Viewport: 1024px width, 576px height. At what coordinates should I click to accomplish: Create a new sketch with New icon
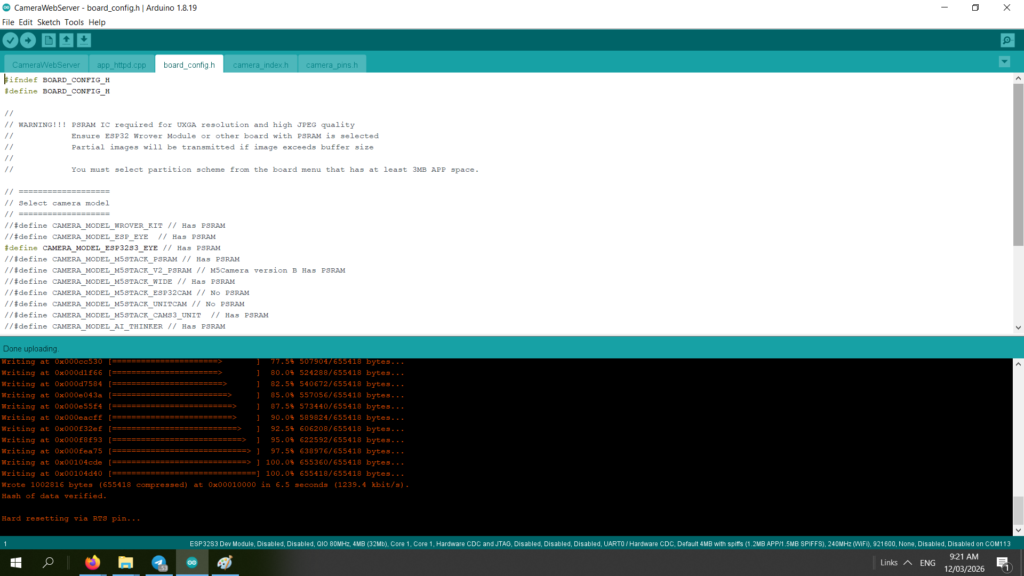click(x=48, y=40)
